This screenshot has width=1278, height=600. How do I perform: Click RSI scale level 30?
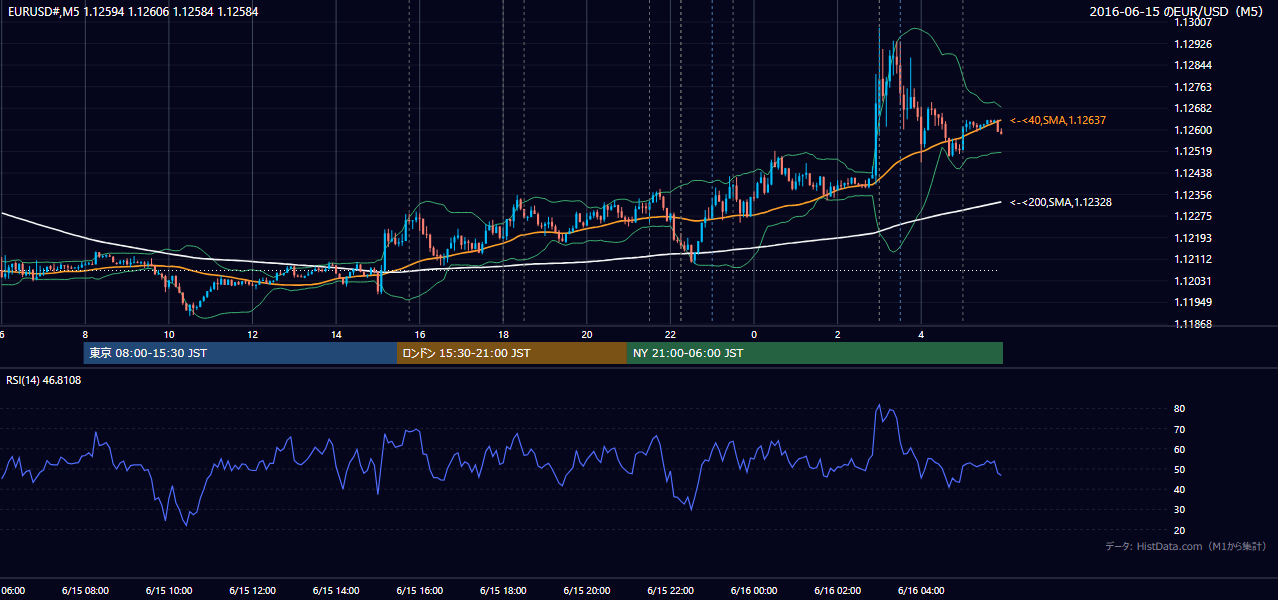[1180, 510]
